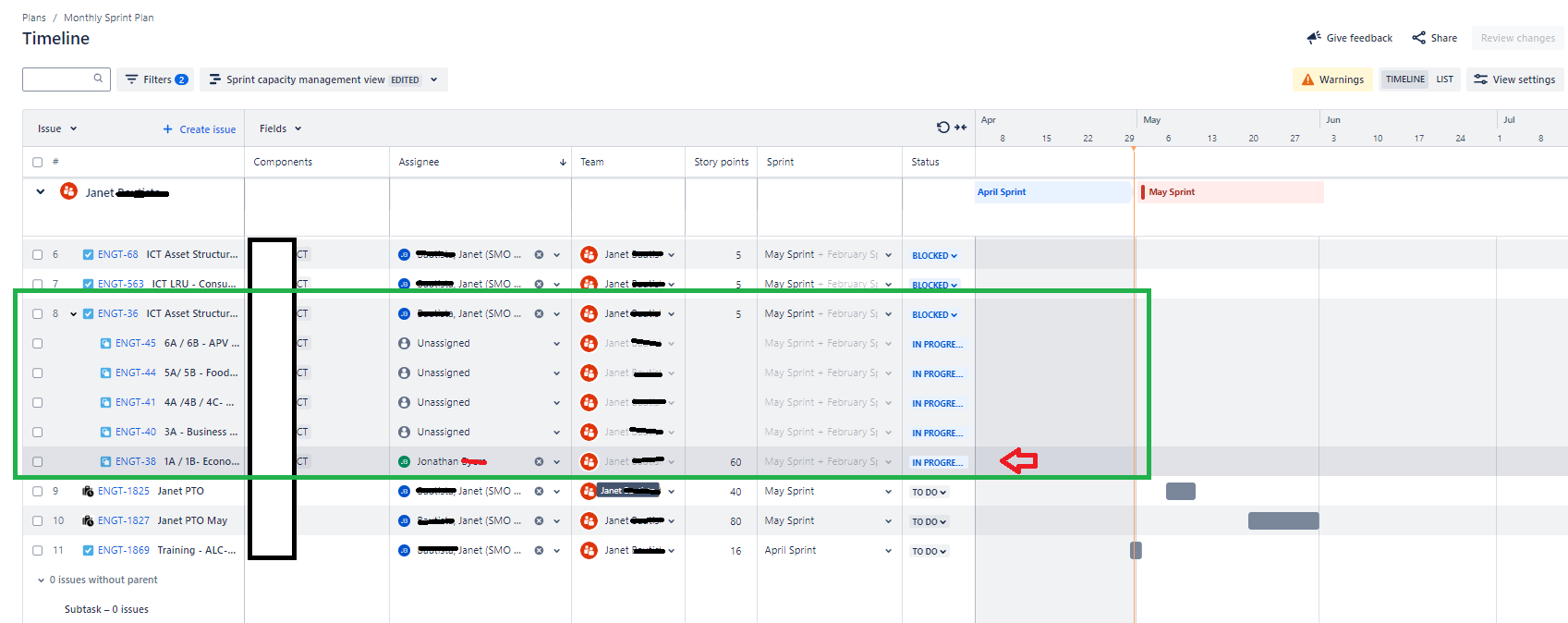This screenshot has width=1568, height=623.
Task: Expand 0 issues without parent section
Action: pos(41,580)
